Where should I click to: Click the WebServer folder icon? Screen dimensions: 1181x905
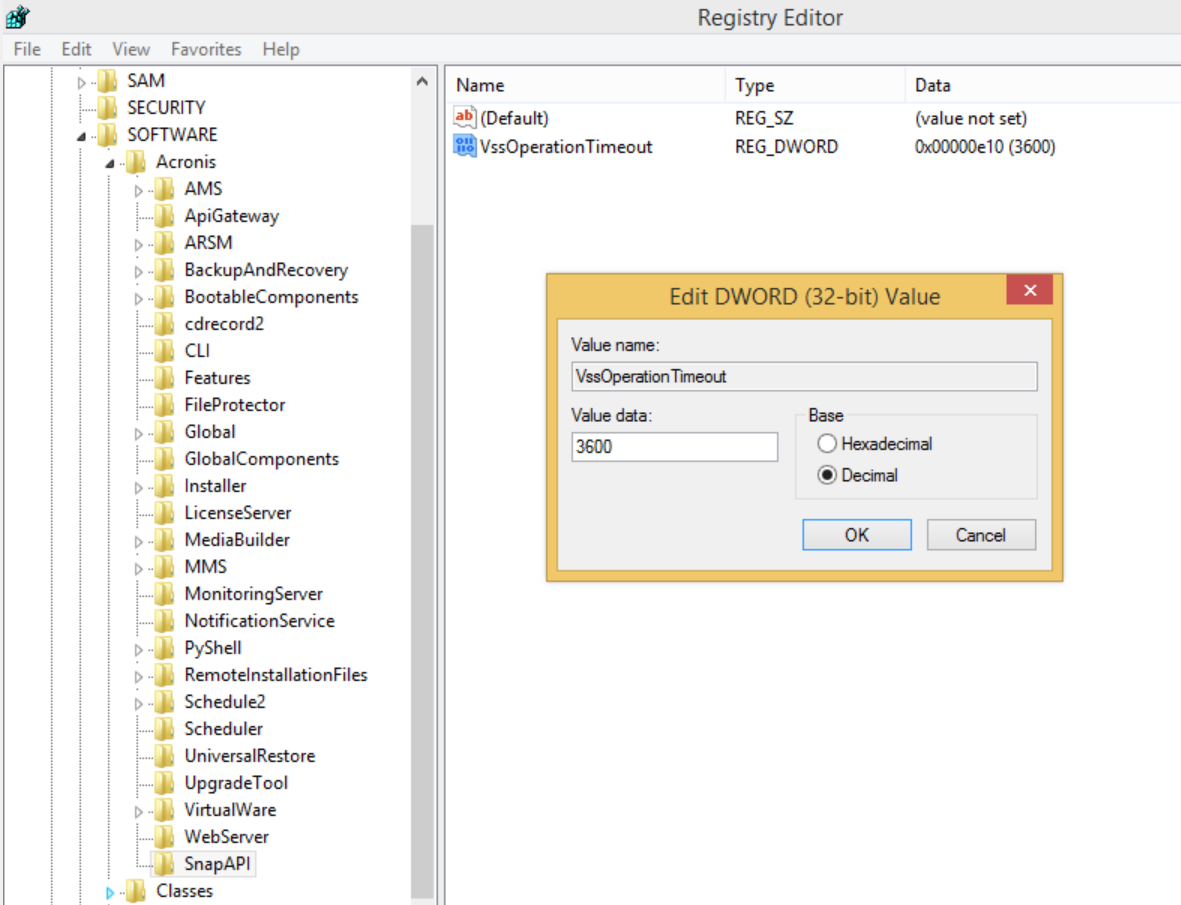(x=164, y=837)
